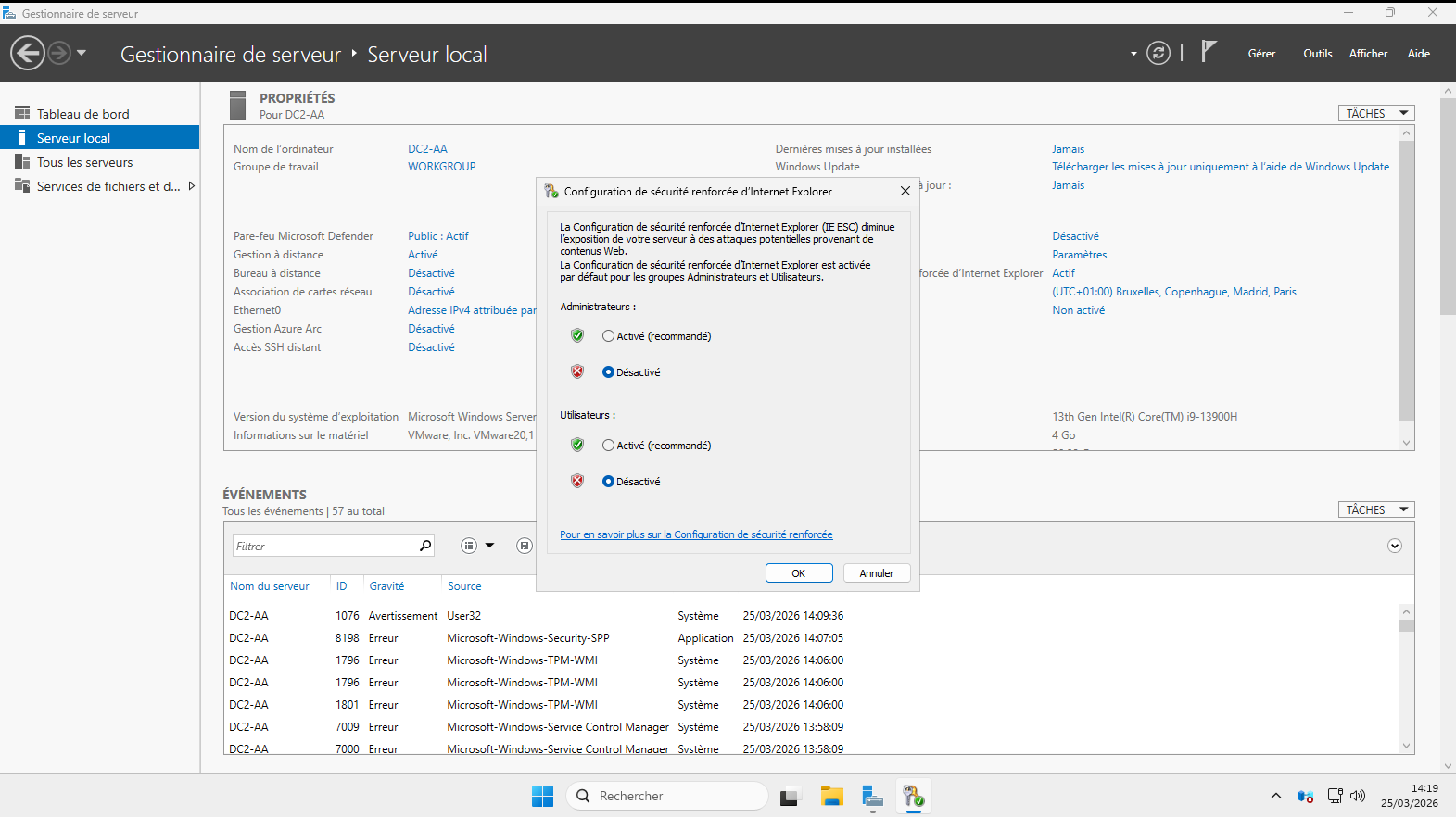Click computer name DC2-AA link
1456x817 pixels.
[x=427, y=149]
